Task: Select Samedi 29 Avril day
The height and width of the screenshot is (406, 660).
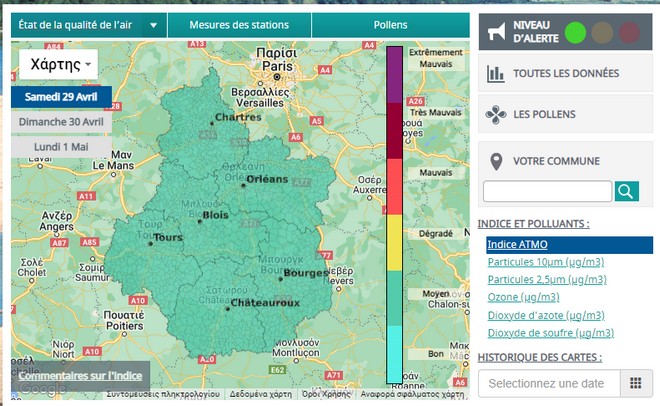Action: coord(61,97)
